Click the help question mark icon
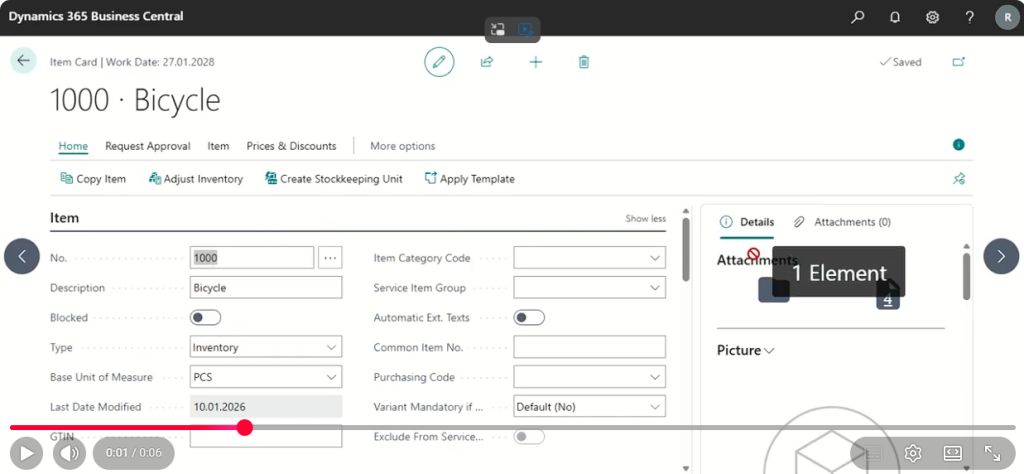Viewport: 1024px width, 474px height. pyautogui.click(x=969, y=17)
